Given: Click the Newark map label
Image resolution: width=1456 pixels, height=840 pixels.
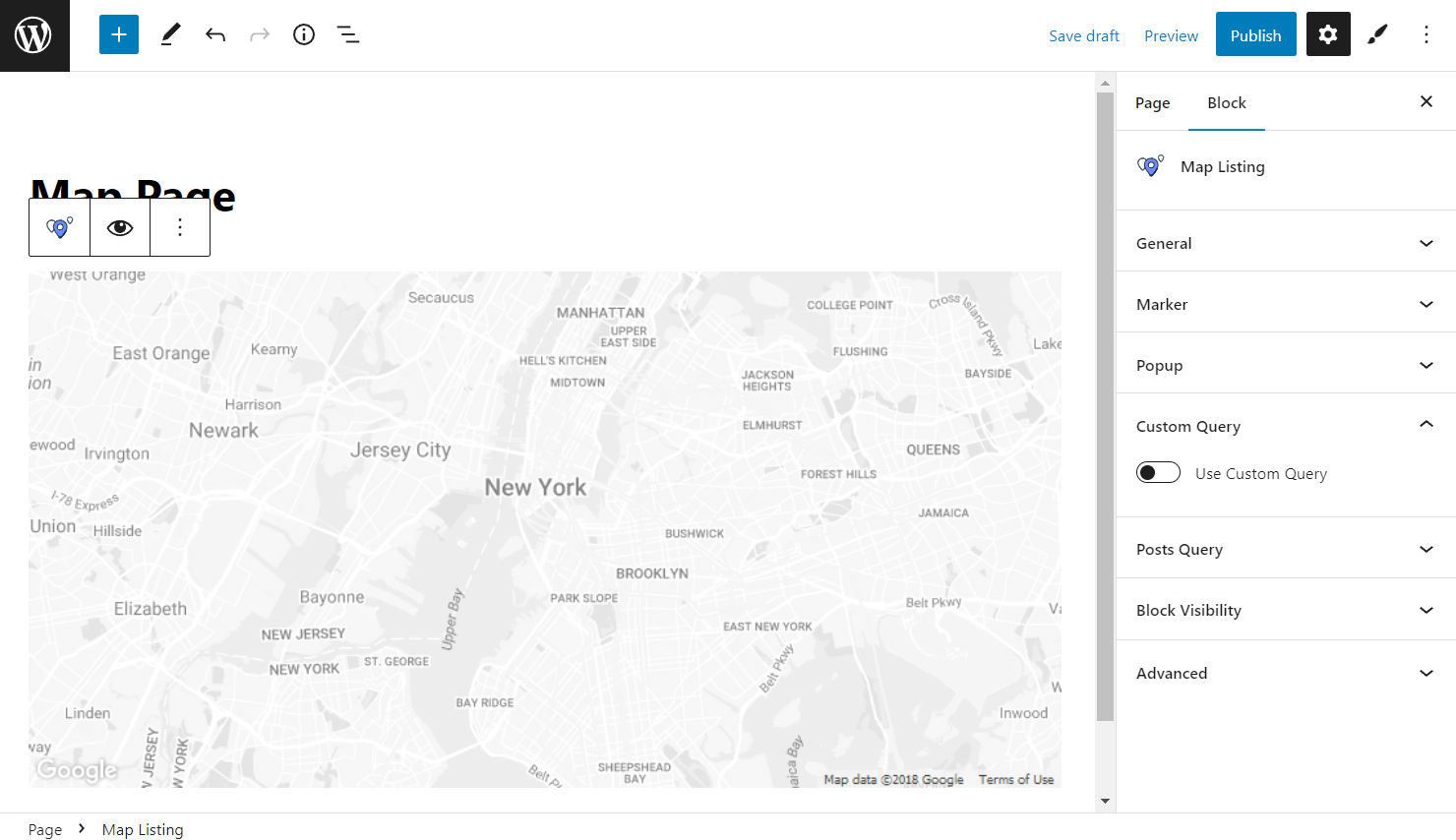Looking at the screenshot, I should [223, 430].
